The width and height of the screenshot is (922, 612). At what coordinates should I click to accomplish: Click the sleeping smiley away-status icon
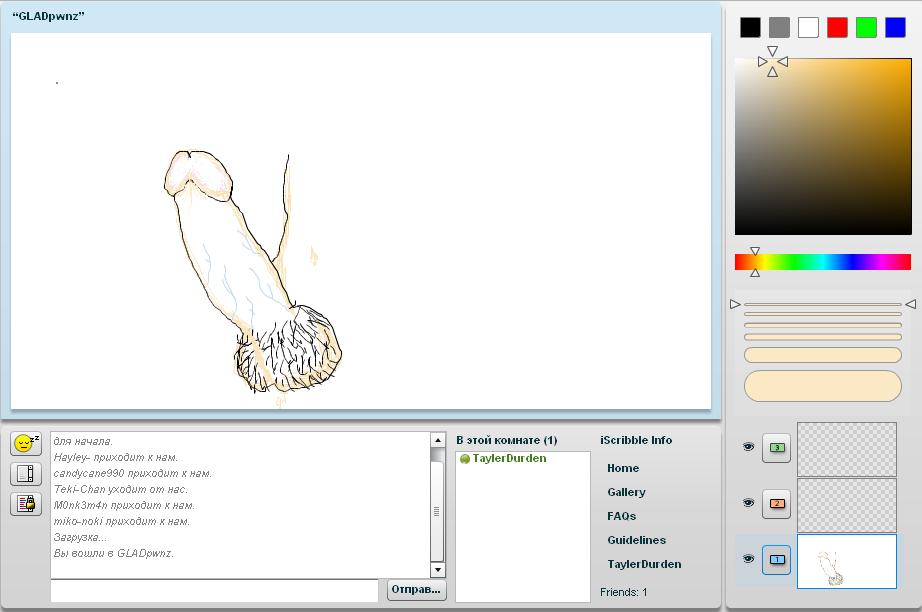point(26,444)
